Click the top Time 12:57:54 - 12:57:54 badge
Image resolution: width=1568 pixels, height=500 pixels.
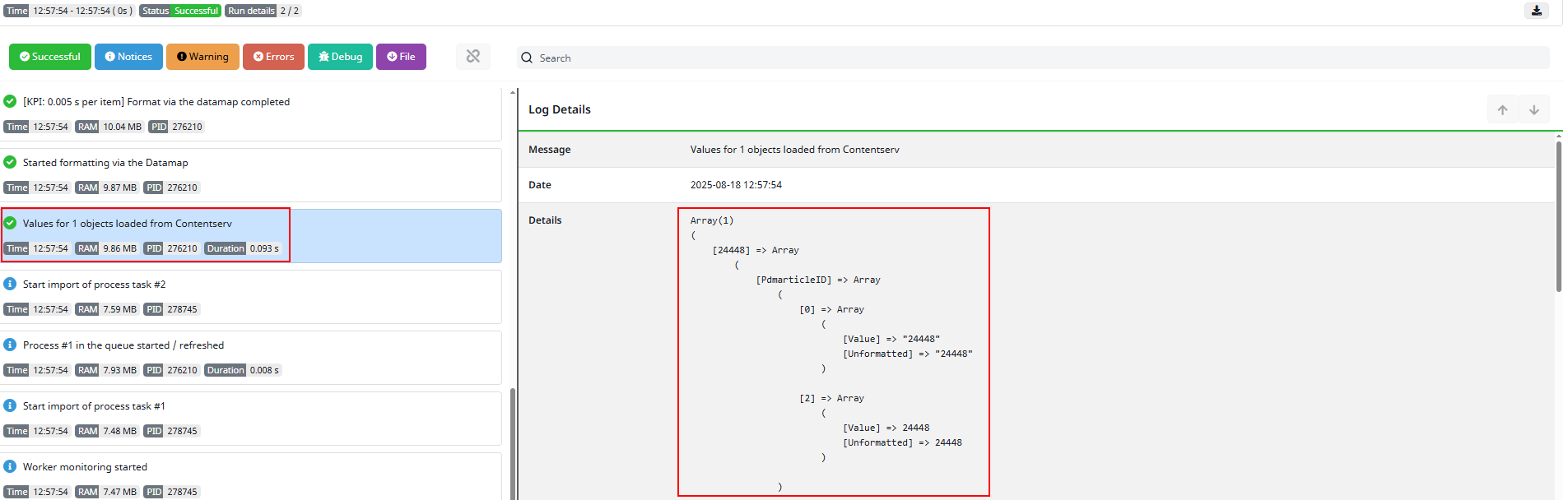point(69,11)
